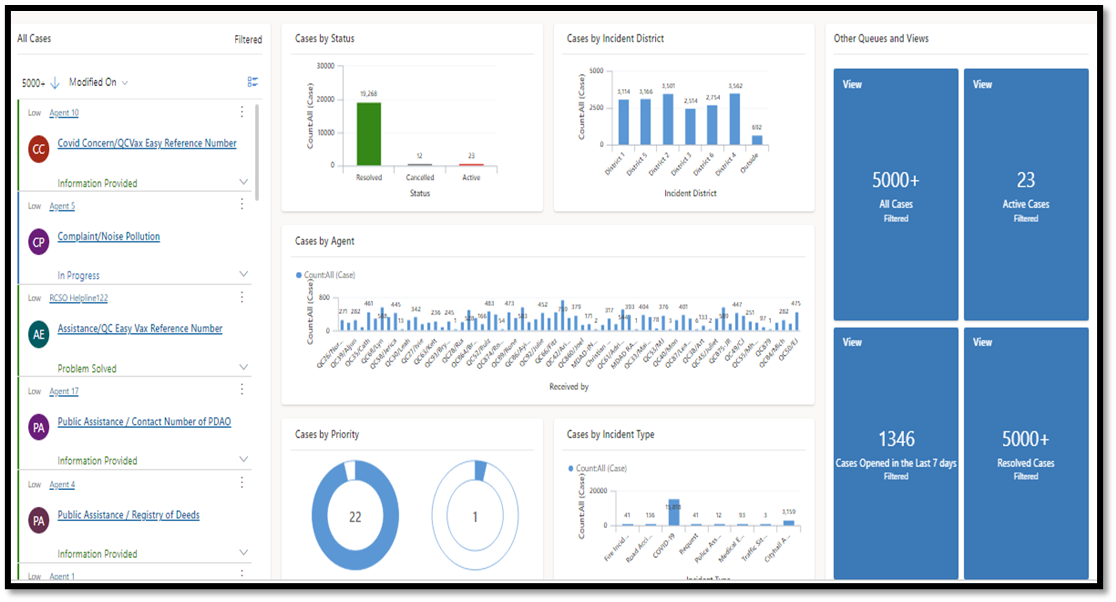Open the Modified On sort dropdown
The image size is (1116, 602).
(x=98, y=83)
